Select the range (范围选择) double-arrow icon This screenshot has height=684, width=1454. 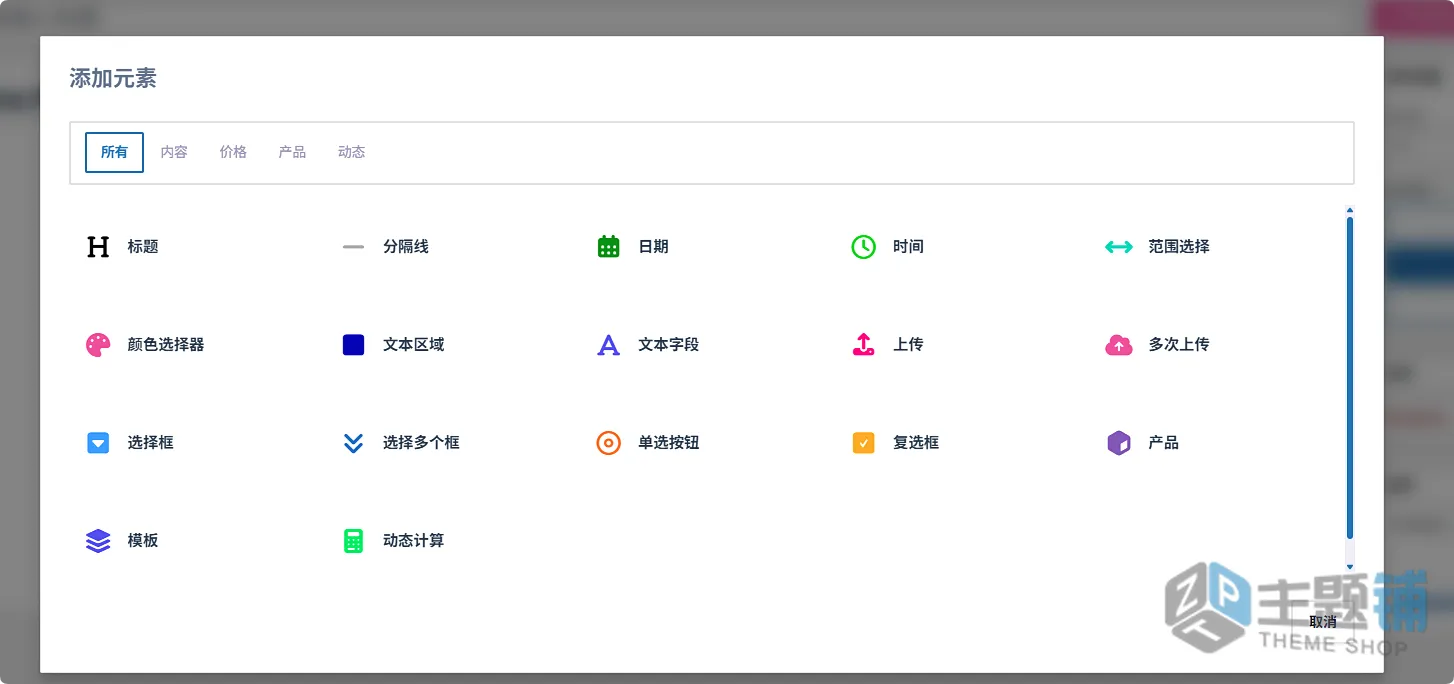1119,247
